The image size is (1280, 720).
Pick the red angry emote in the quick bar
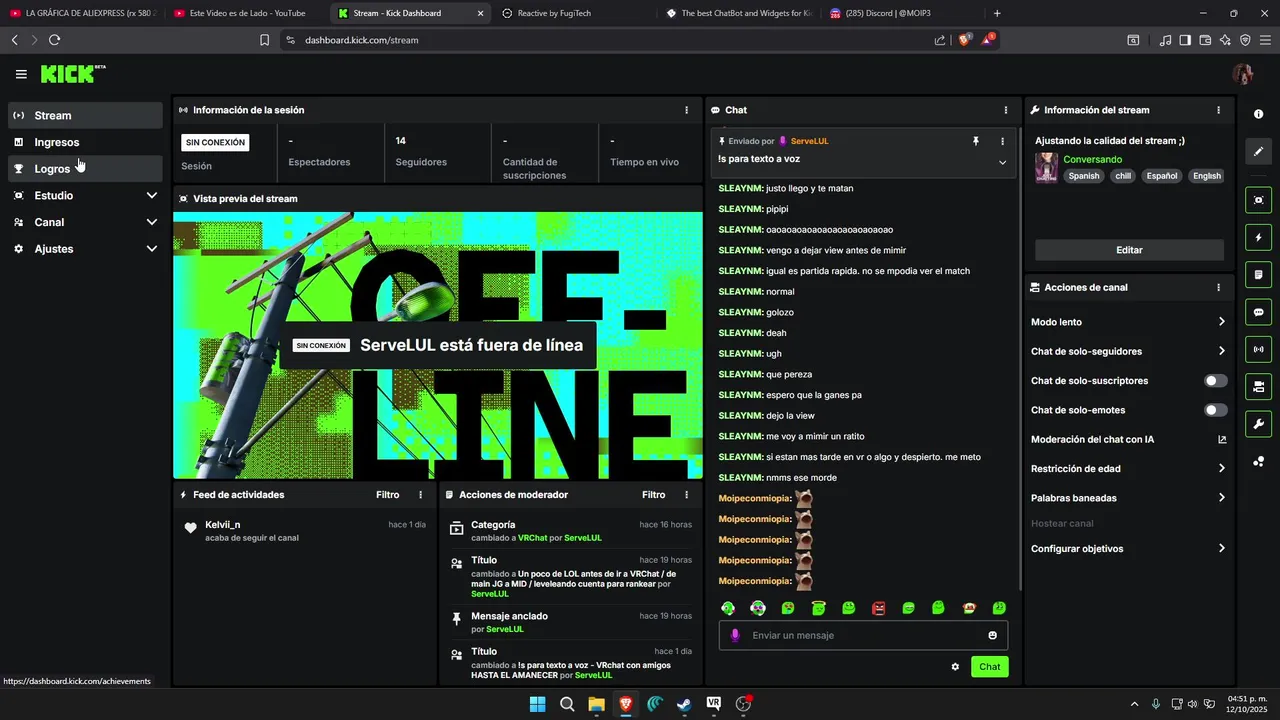(879, 608)
